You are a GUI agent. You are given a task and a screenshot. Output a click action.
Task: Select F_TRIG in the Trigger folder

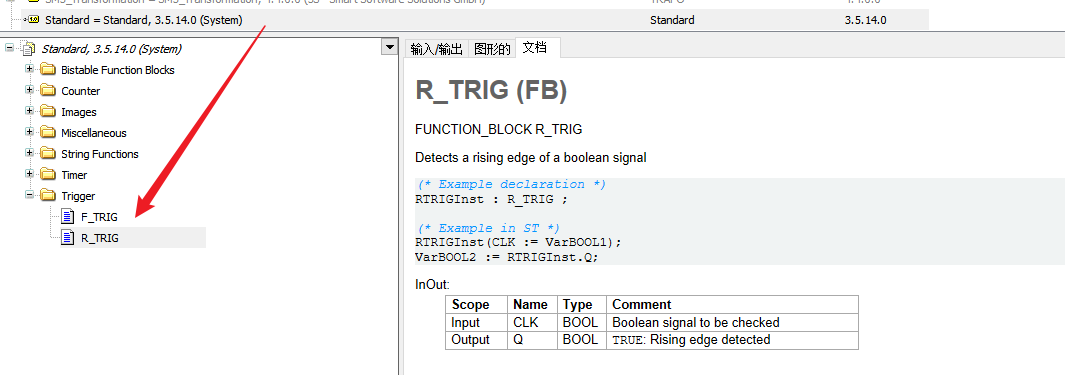coord(99,217)
